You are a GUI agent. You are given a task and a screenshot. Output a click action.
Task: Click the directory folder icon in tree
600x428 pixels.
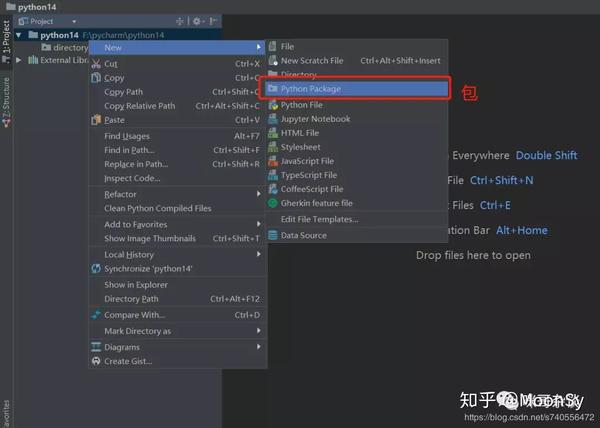[46, 47]
